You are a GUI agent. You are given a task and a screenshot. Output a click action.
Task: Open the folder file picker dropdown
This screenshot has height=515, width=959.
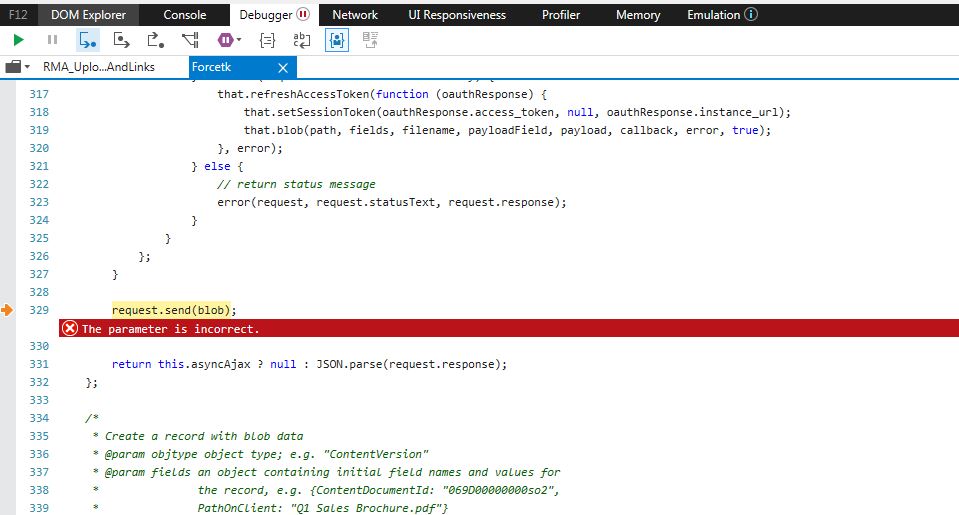pos(18,67)
